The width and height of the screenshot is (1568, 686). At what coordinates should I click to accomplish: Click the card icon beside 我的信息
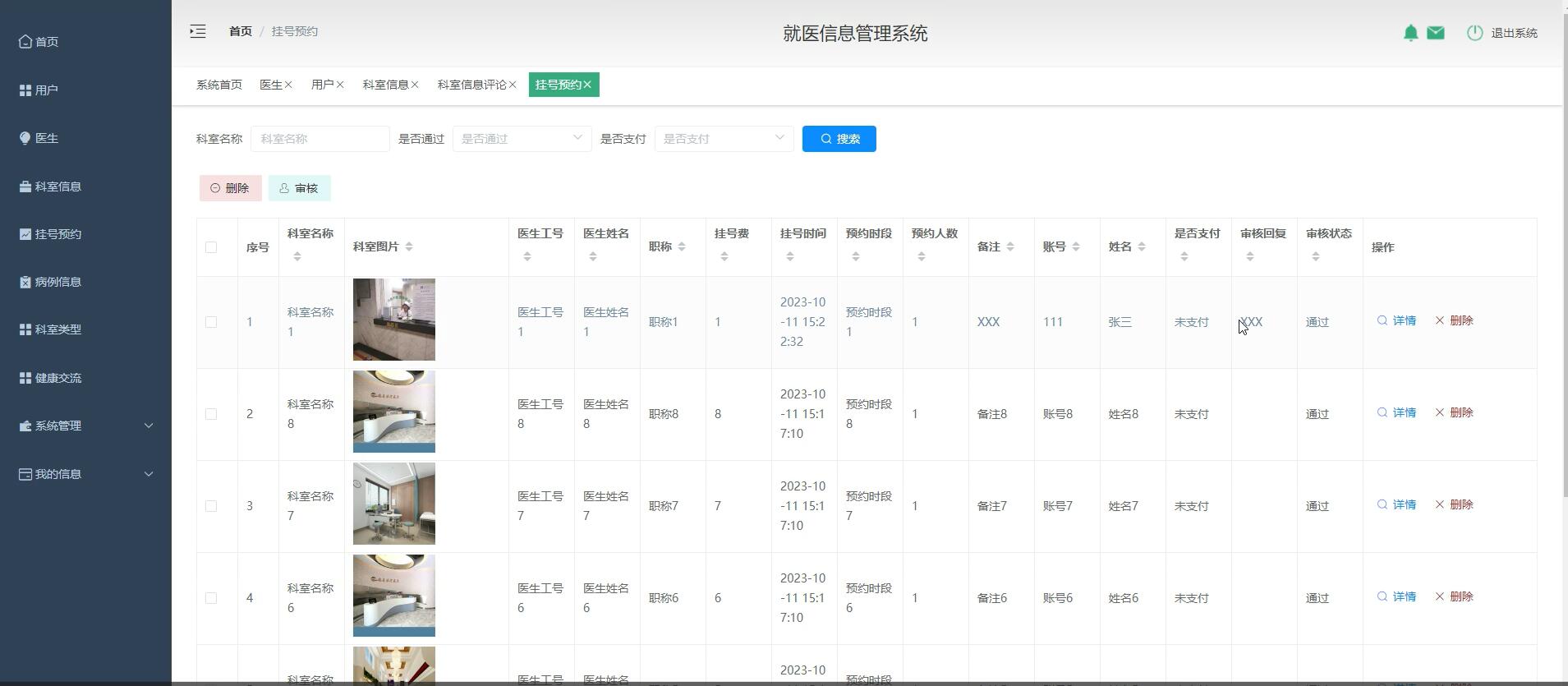coord(25,474)
